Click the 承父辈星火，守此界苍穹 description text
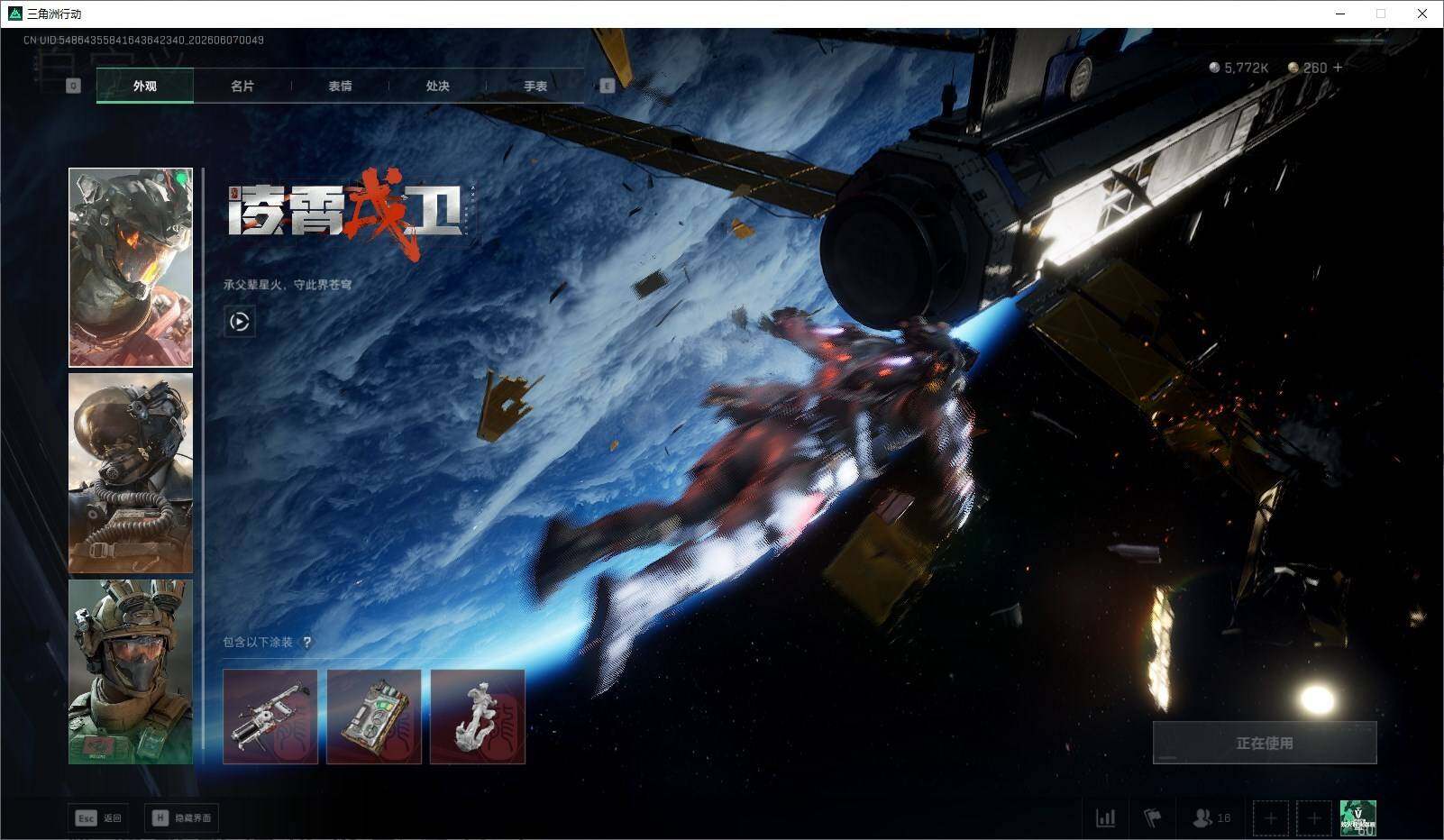This screenshot has height=840, width=1444. point(288,285)
